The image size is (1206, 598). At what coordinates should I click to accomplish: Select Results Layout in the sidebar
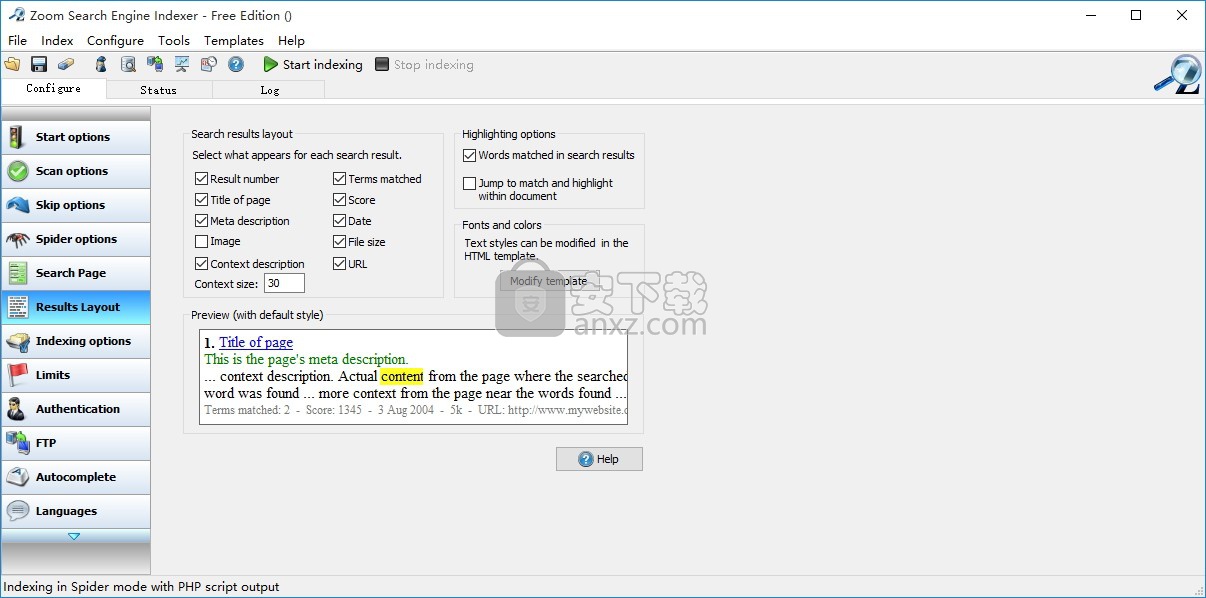pyautogui.click(x=76, y=307)
